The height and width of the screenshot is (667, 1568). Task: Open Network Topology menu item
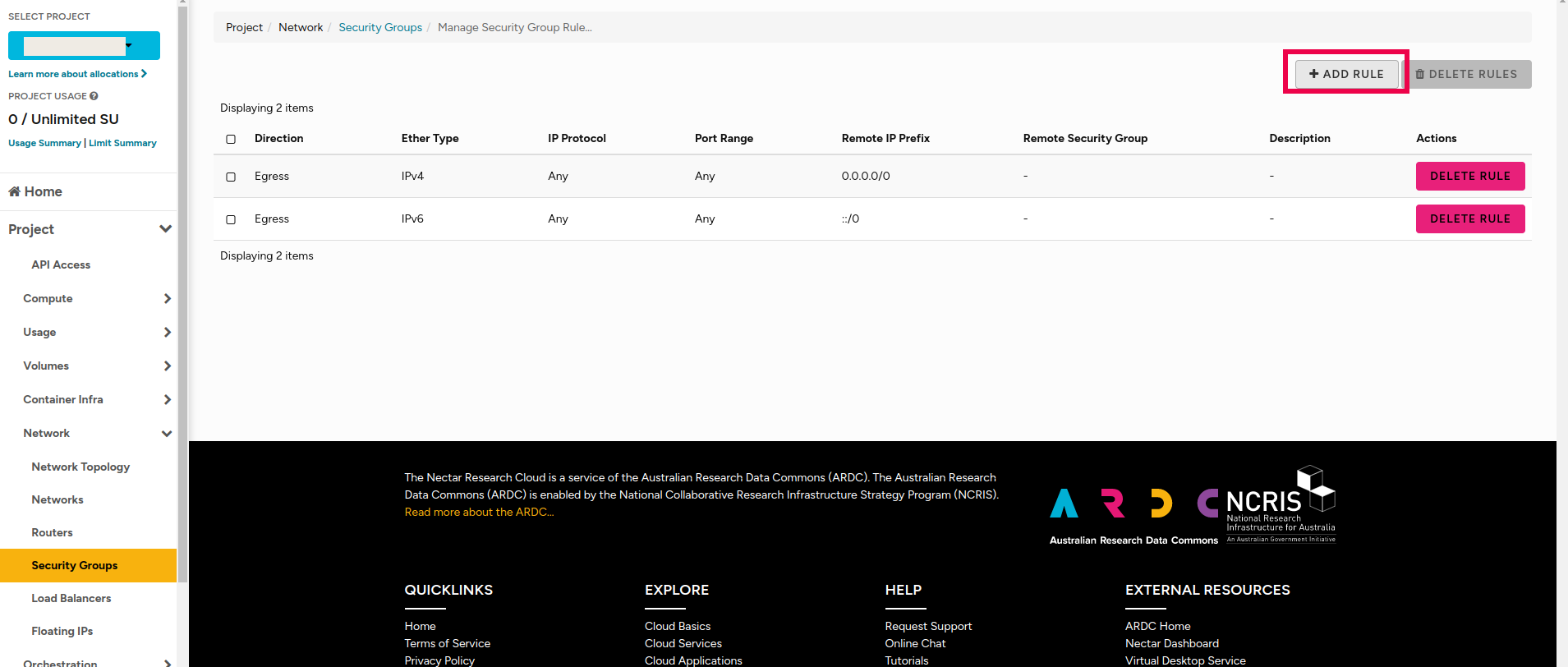pos(80,467)
